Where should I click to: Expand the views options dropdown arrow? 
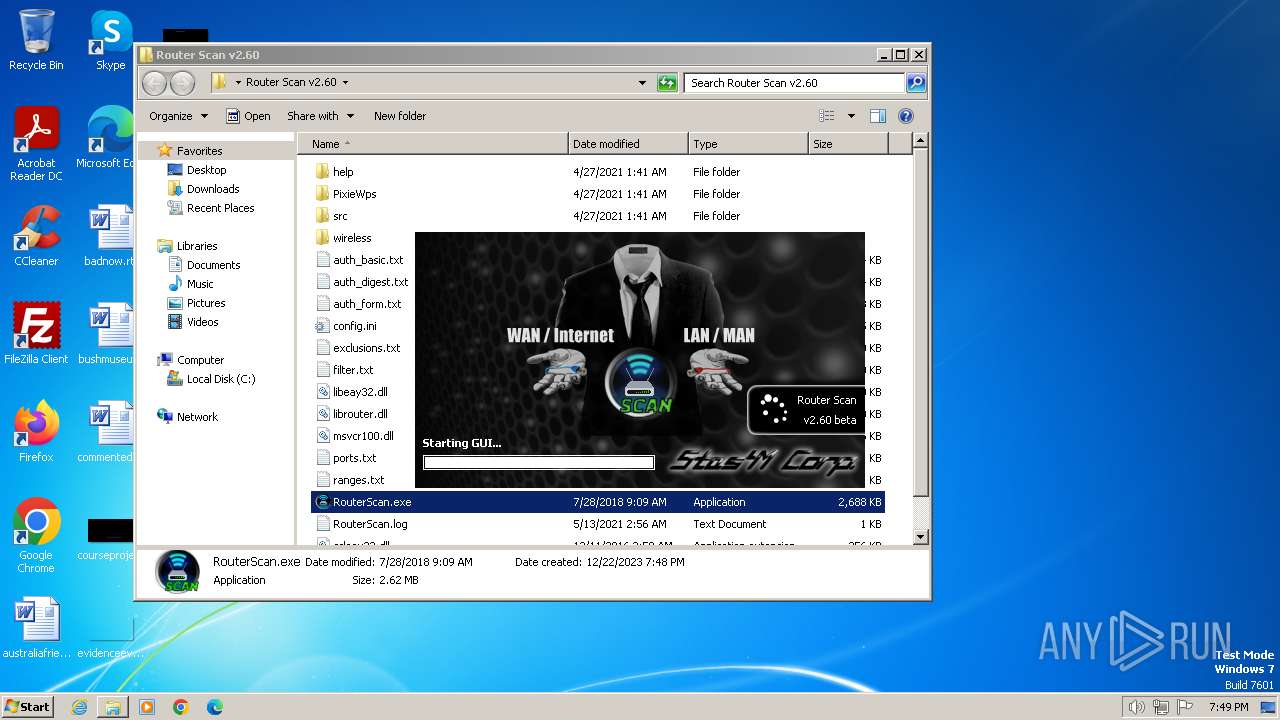click(851, 116)
